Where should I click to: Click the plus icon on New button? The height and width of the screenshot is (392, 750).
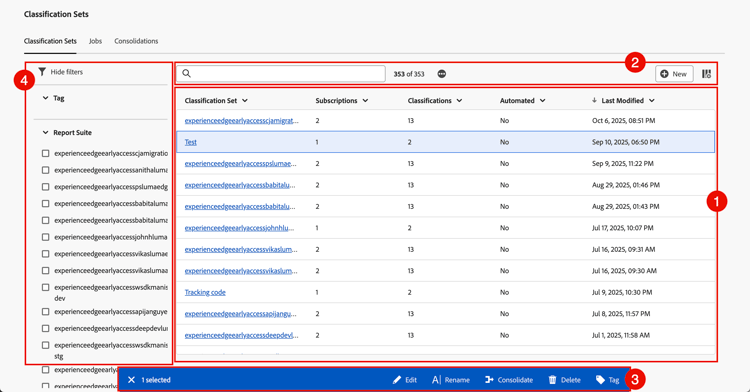tap(664, 74)
